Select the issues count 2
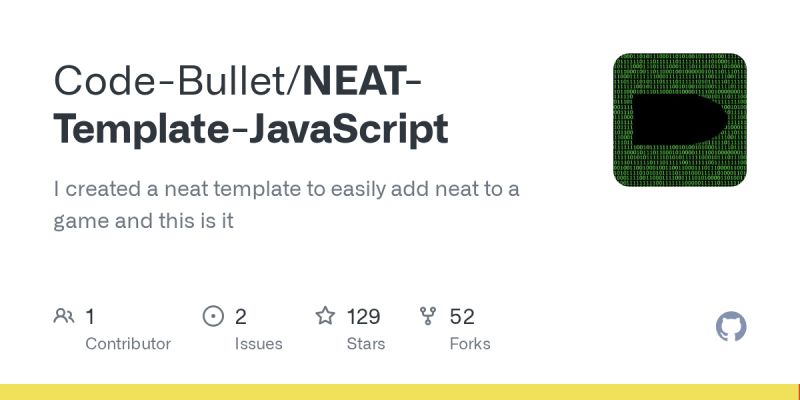The height and width of the screenshot is (400, 800). pos(241,317)
